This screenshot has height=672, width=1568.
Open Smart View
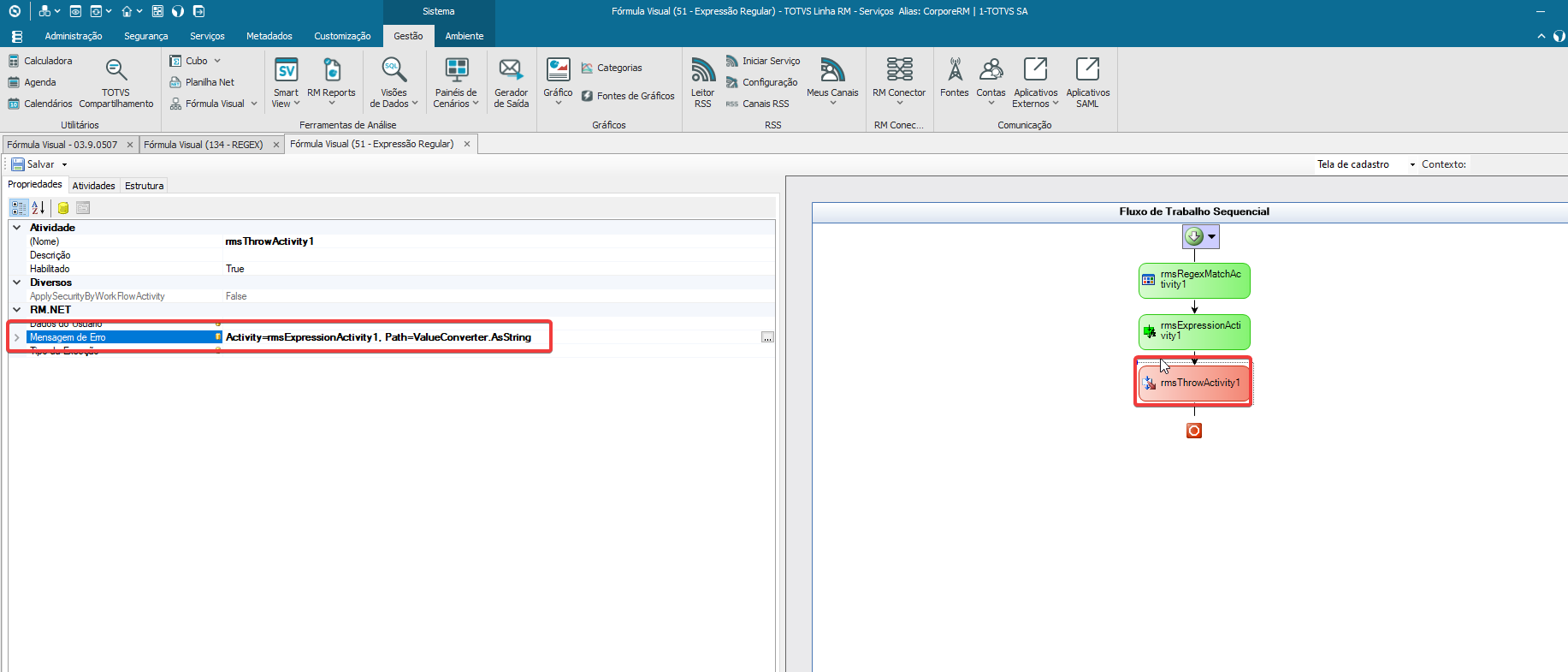[x=286, y=83]
